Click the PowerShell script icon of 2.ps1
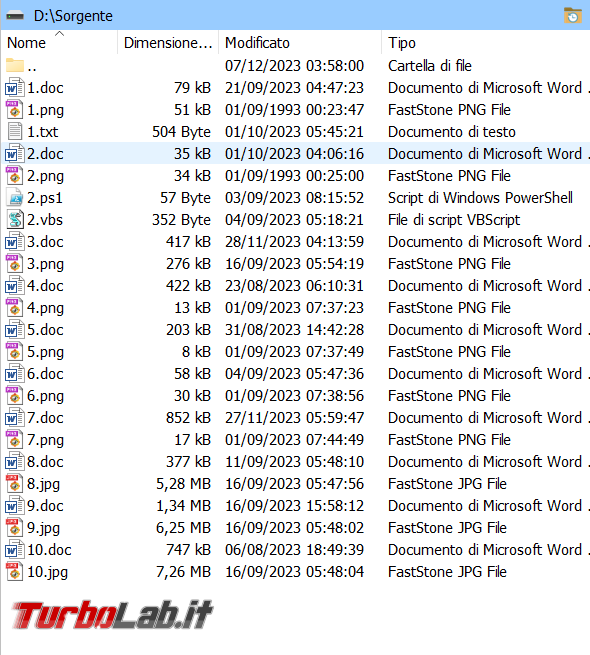The width and height of the screenshot is (590, 655). [15, 198]
